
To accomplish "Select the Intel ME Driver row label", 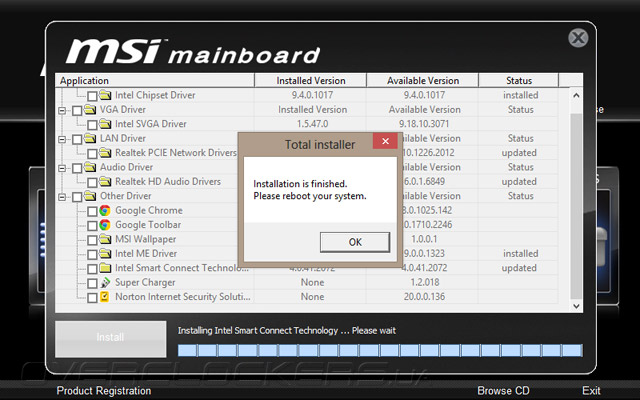I will point(146,253).
